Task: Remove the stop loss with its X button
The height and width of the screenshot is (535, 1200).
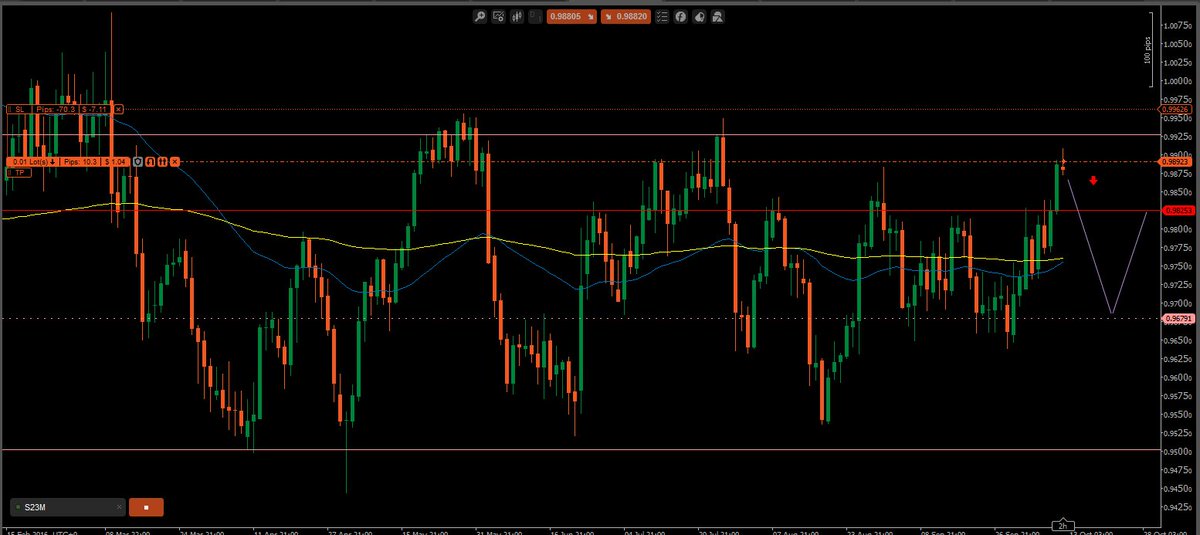Action: [x=118, y=109]
